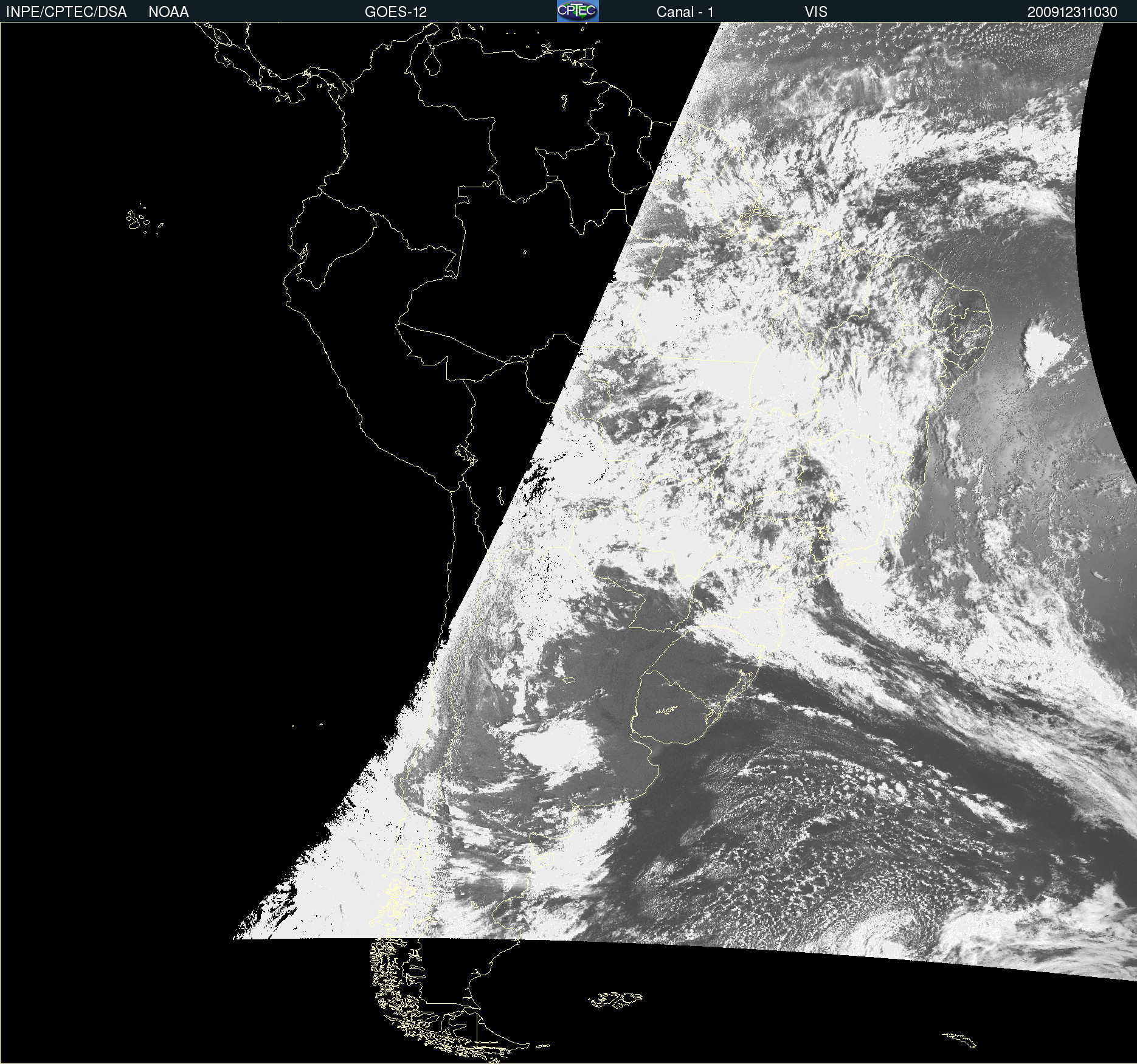Click the NOAA label

pyautogui.click(x=168, y=12)
